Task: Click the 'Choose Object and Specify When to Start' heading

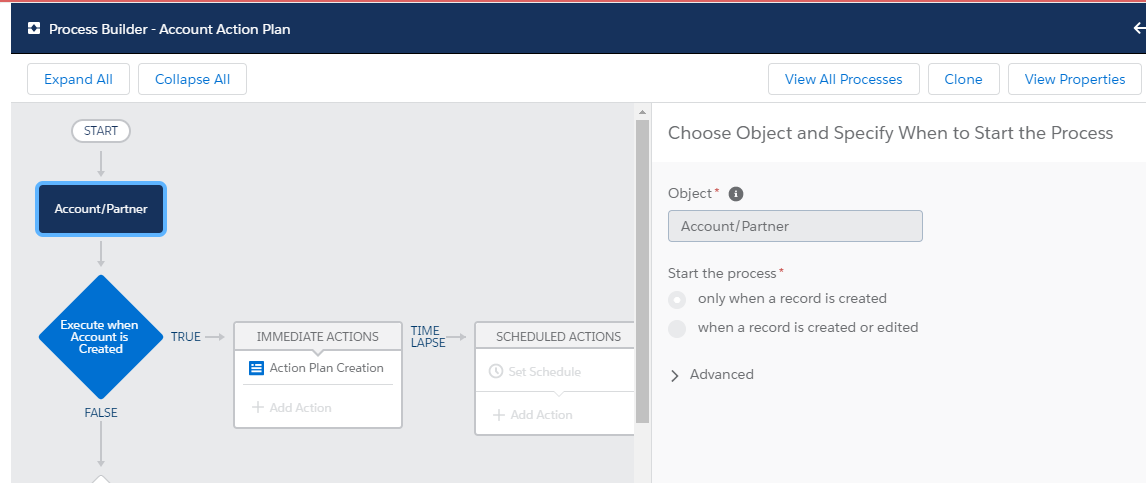Action: (x=890, y=133)
